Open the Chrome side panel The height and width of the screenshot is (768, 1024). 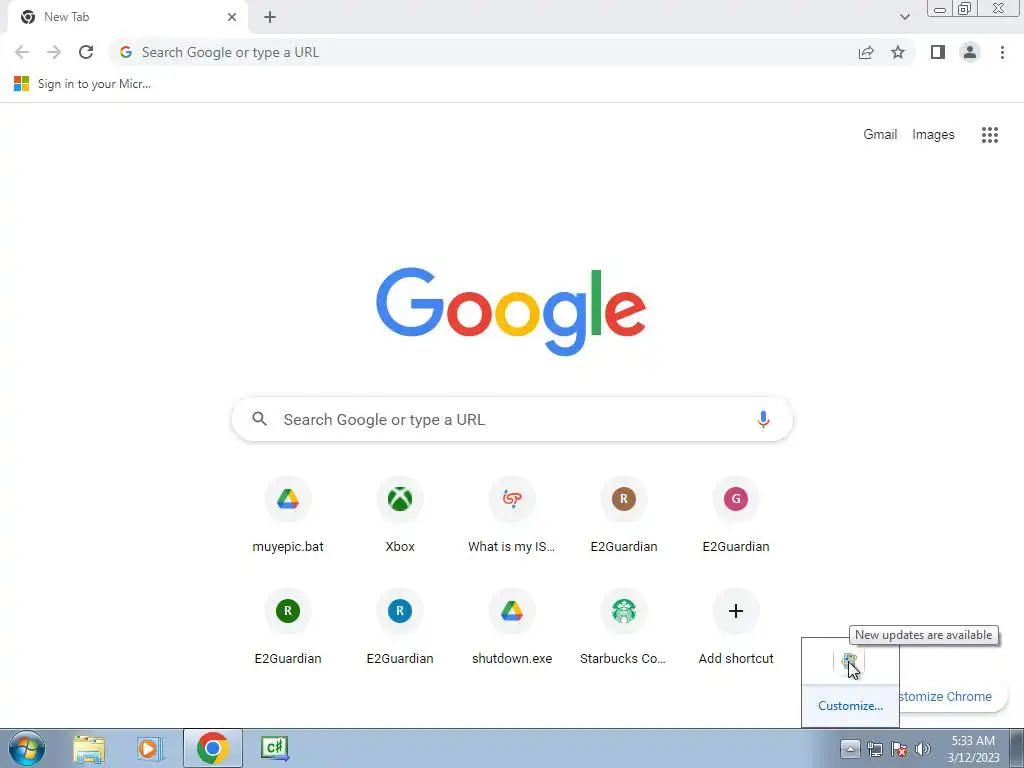click(x=938, y=52)
